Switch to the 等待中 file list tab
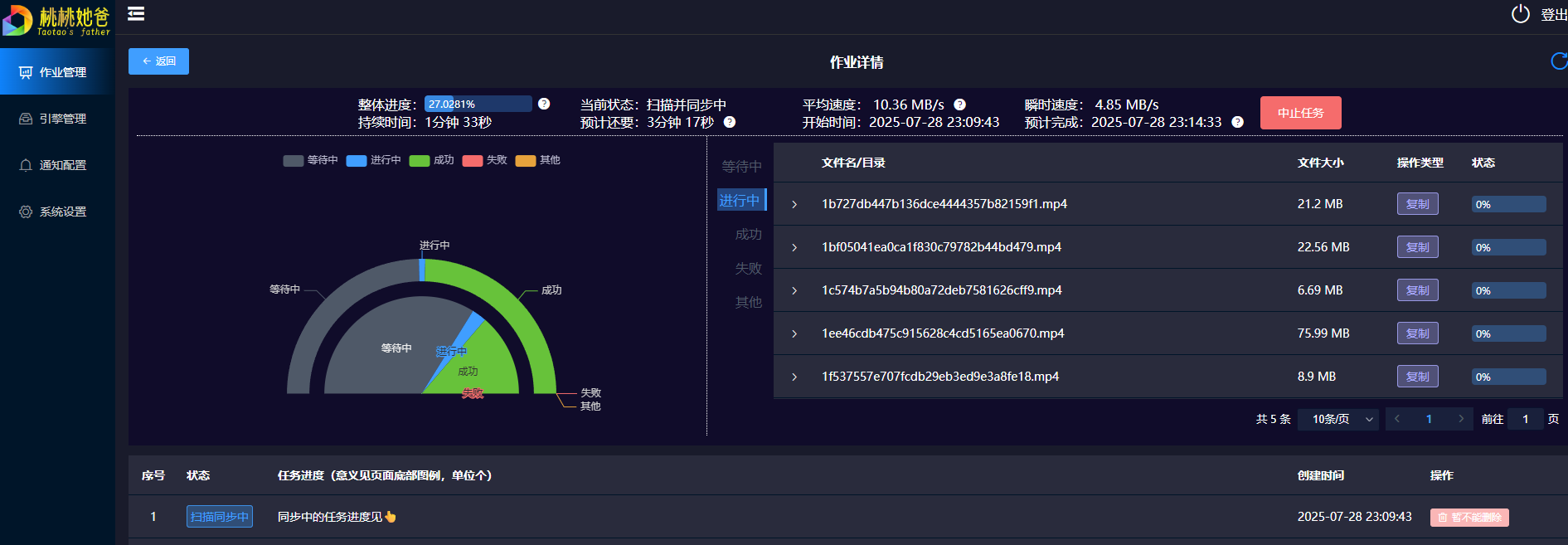Image resolution: width=1568 pixels, height=545 pixels. [741, 166]
